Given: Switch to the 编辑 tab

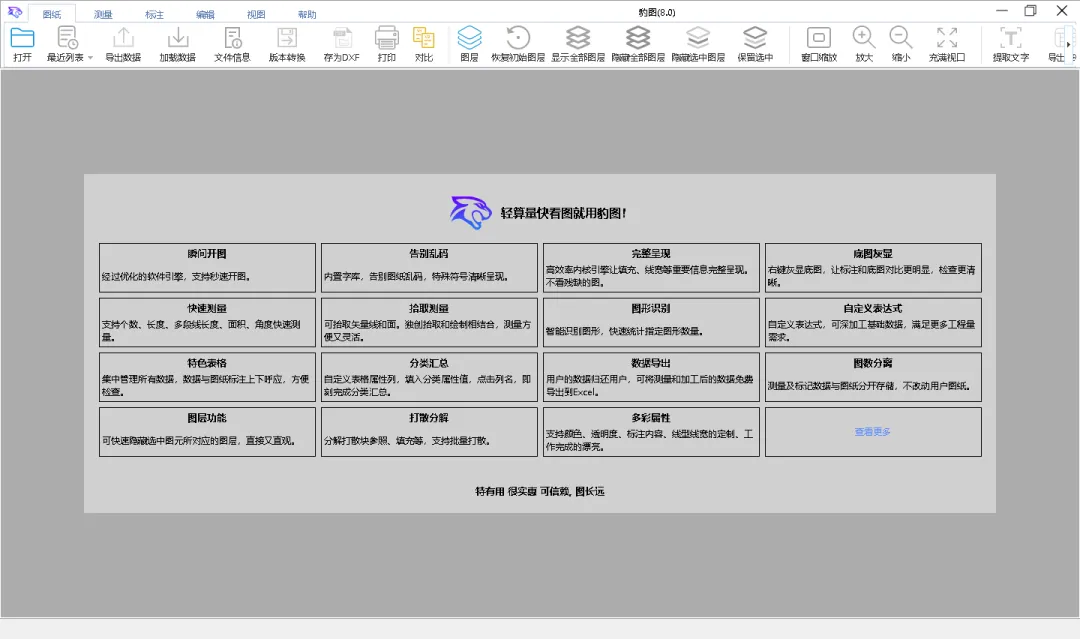Looking at the screenshot, I should tap(205, 14).
